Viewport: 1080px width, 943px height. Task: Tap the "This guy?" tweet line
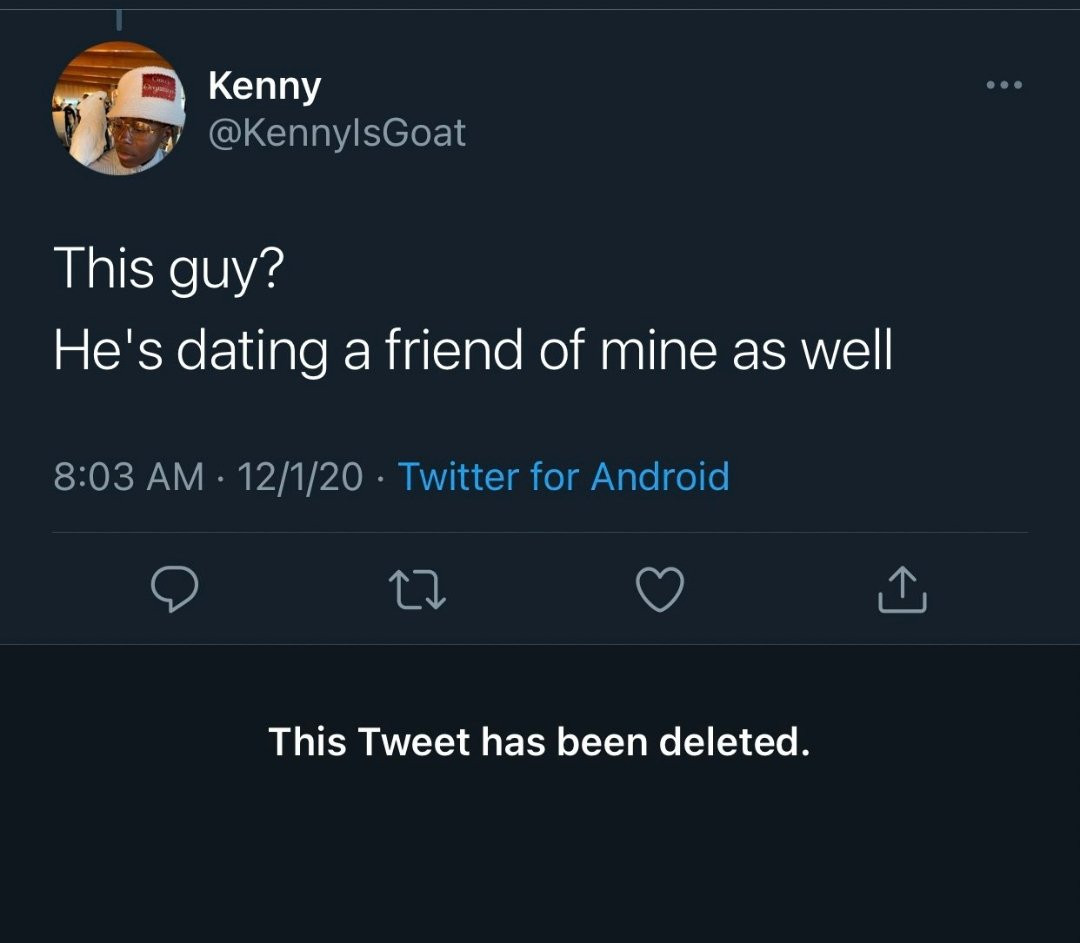(168, 271)
